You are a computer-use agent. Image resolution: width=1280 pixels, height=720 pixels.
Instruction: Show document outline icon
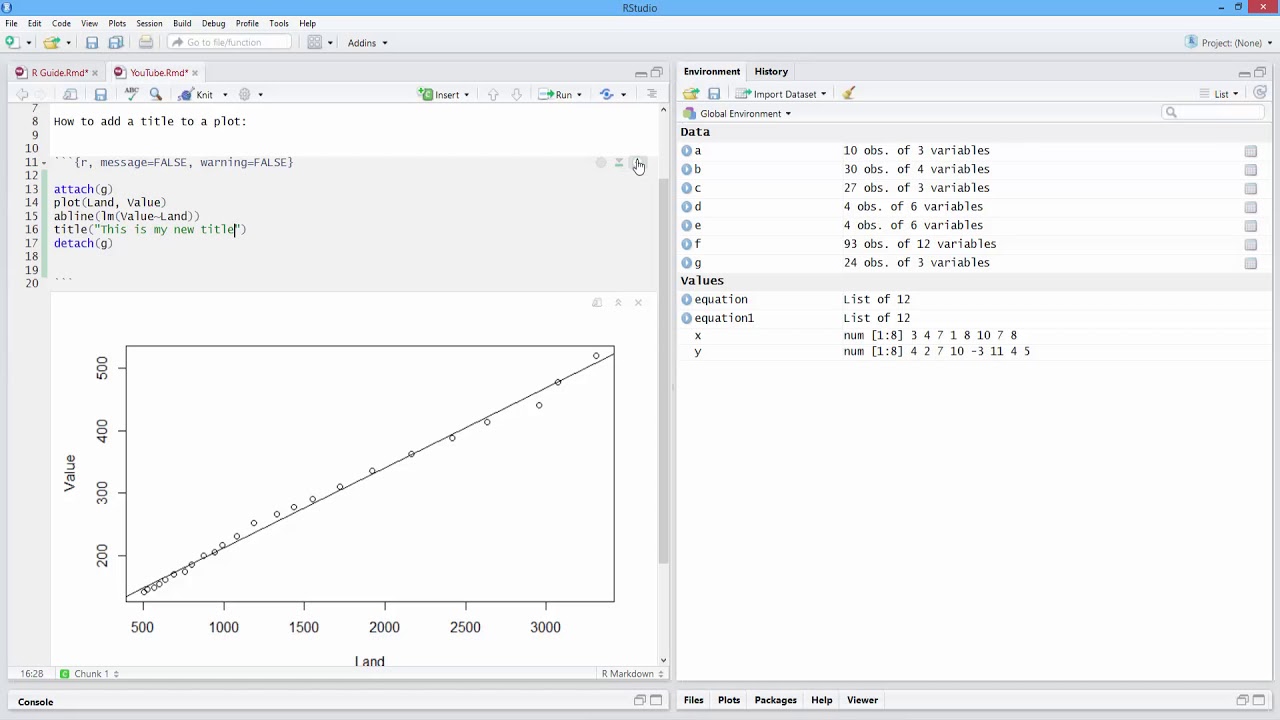tap(652, 94)
